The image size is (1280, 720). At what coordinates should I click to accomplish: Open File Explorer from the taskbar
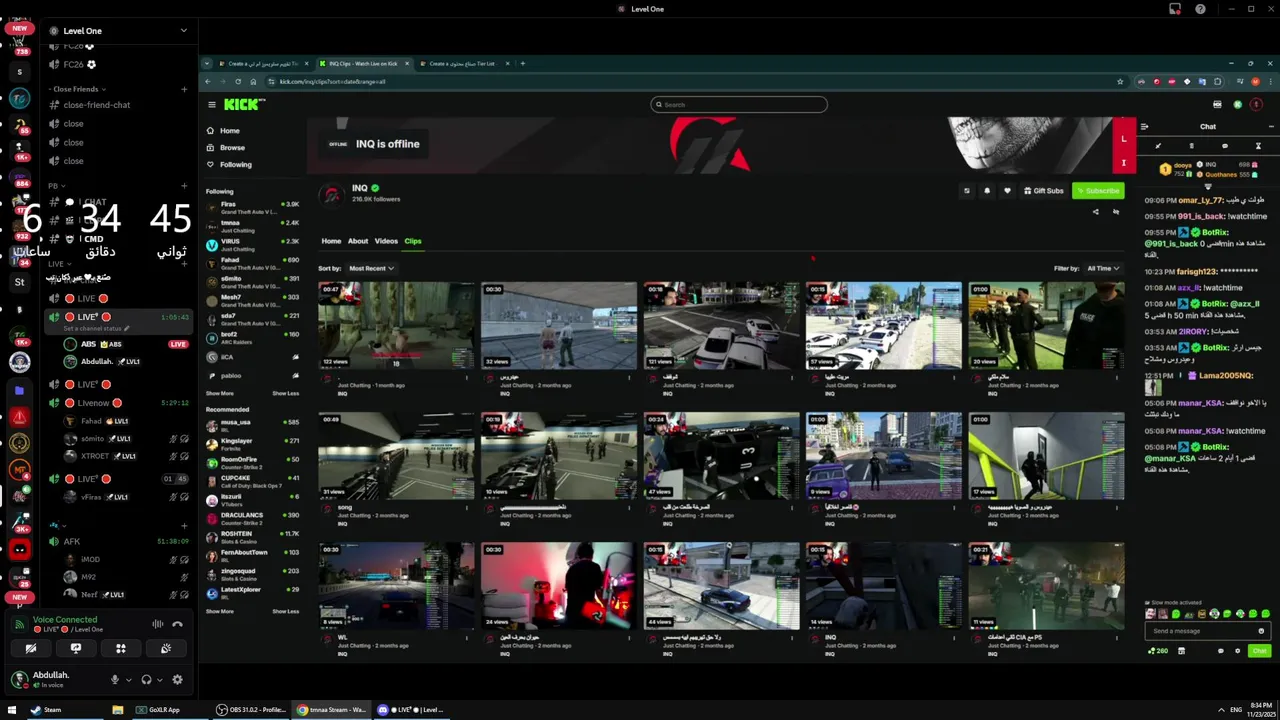click(x=117, y=710)
